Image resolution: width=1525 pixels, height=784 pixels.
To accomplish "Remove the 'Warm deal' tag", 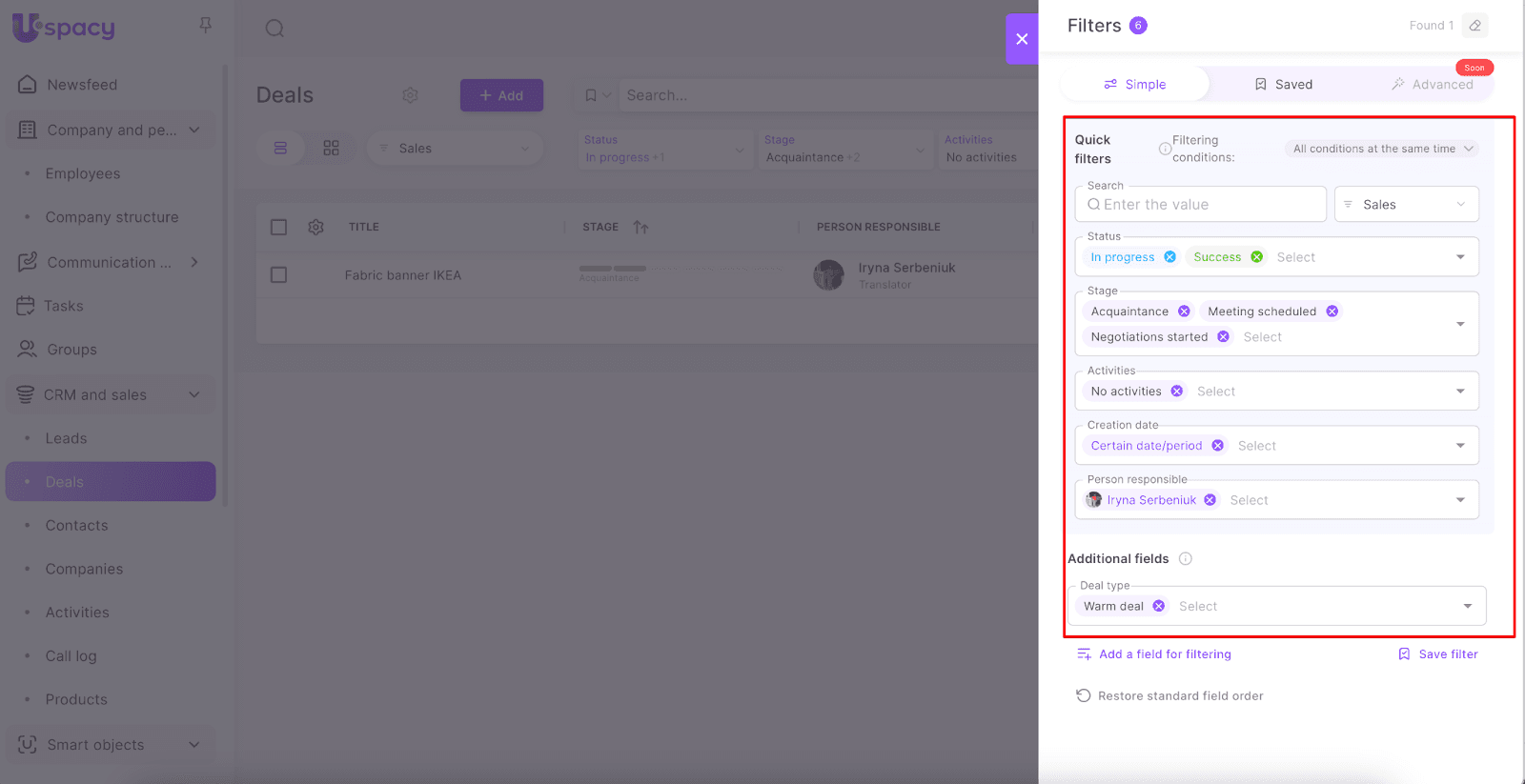I will [1158, 606].
